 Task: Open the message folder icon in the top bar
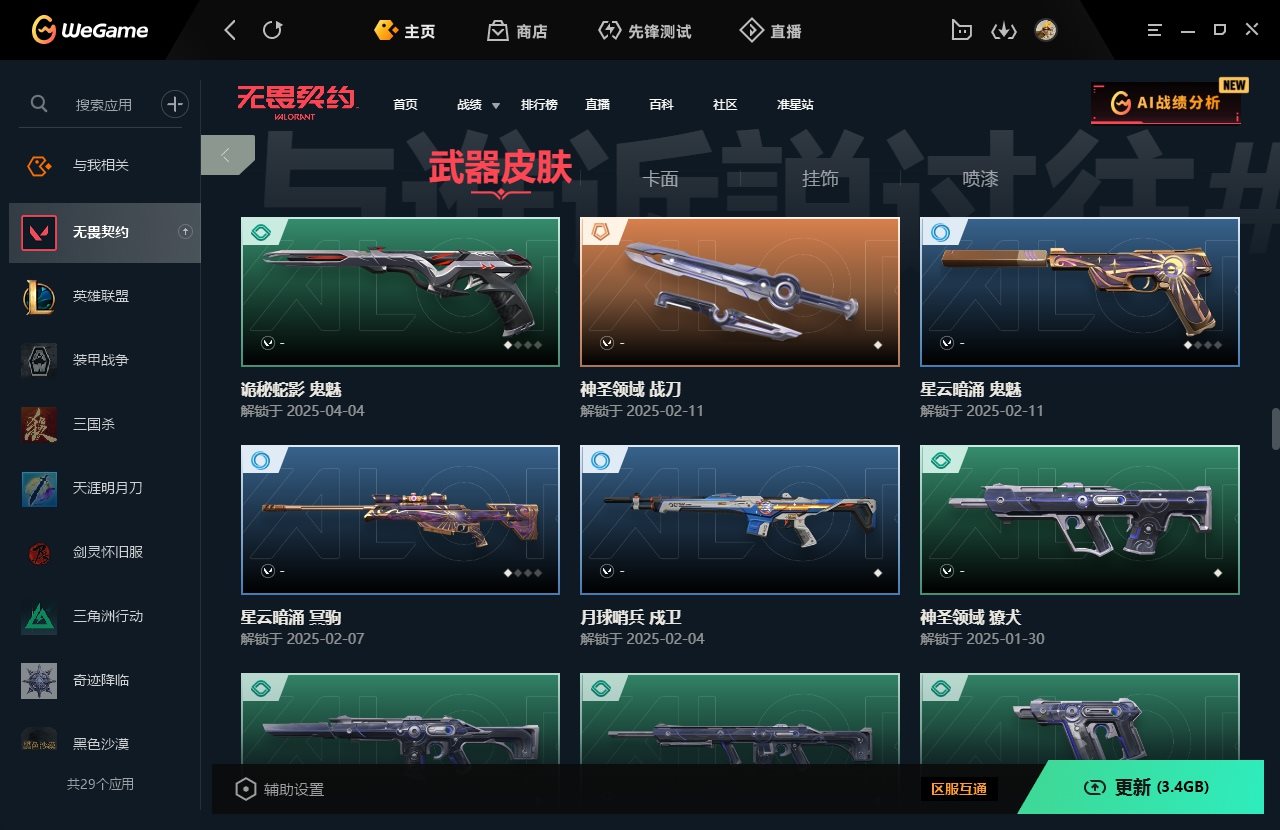point(961,31)
